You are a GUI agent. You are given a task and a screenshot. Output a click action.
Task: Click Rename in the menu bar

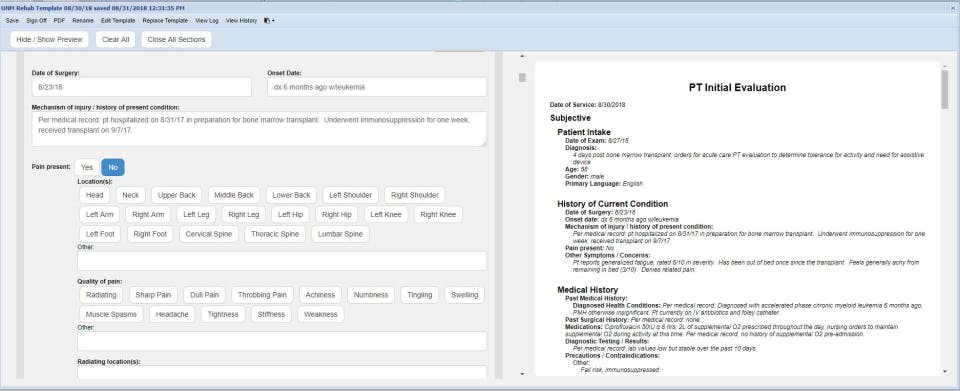tap(83, 20)
